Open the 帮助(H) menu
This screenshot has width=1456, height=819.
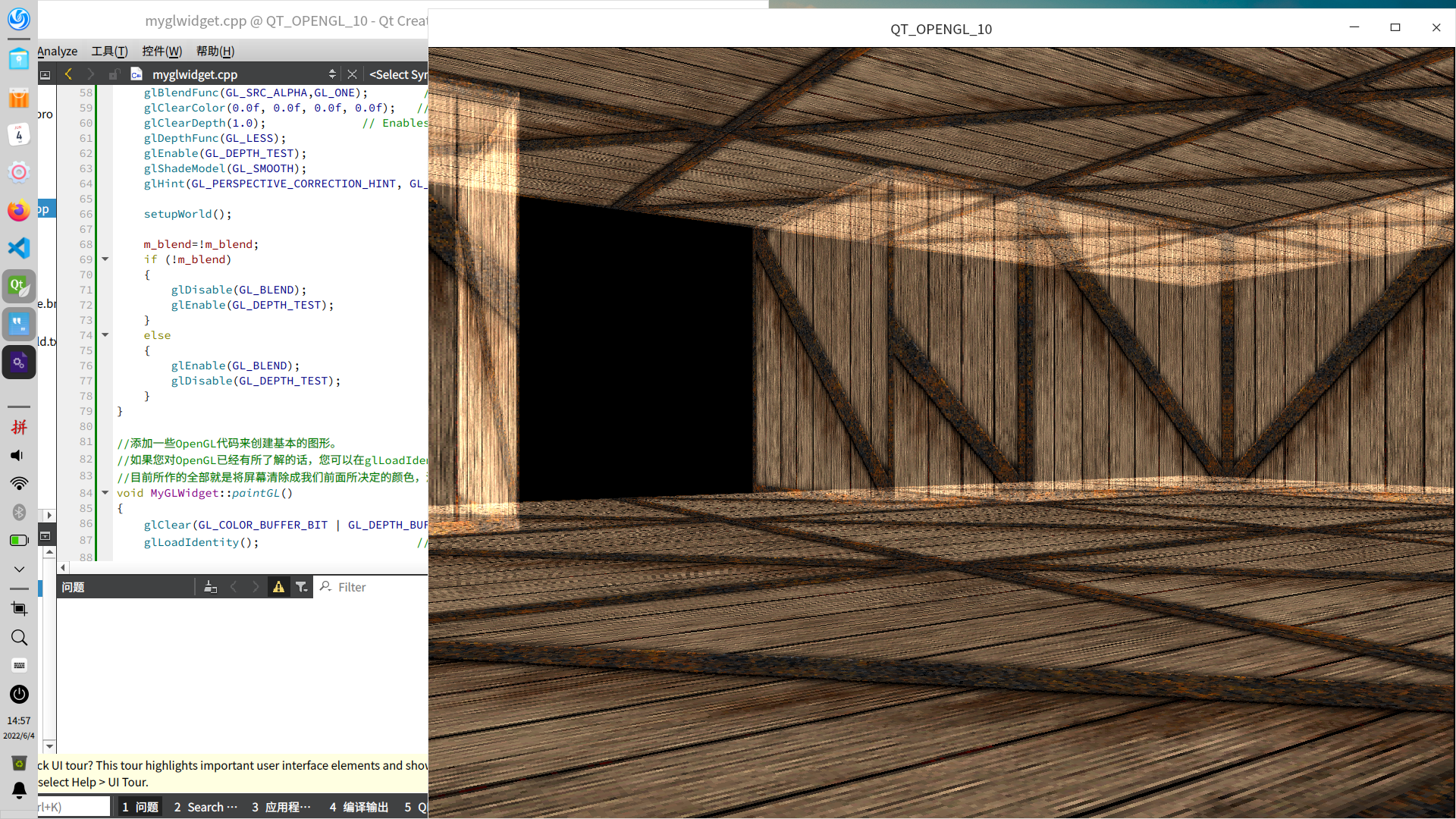click(215, 51)
